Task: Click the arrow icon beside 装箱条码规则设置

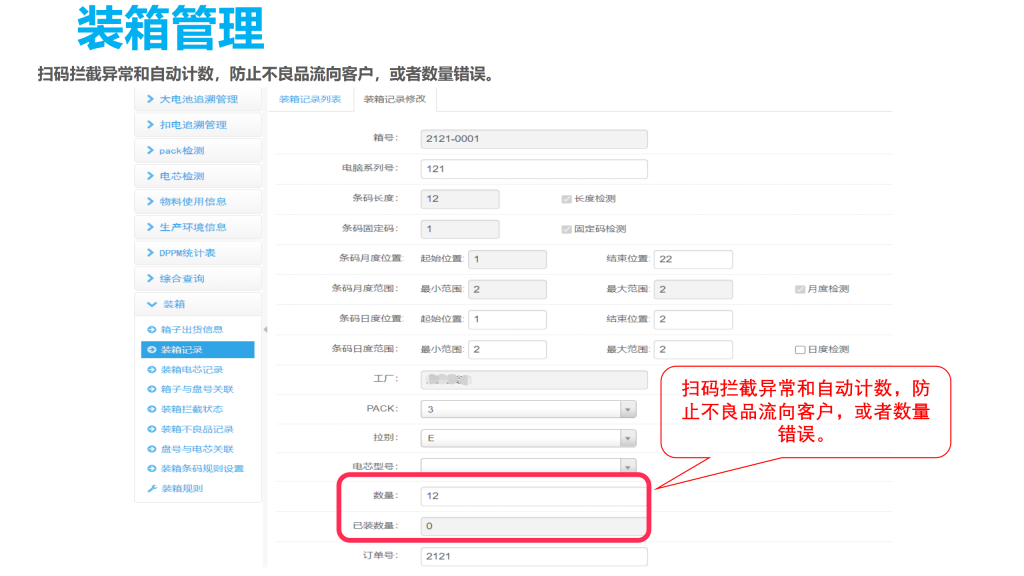Action: (152, 469)
